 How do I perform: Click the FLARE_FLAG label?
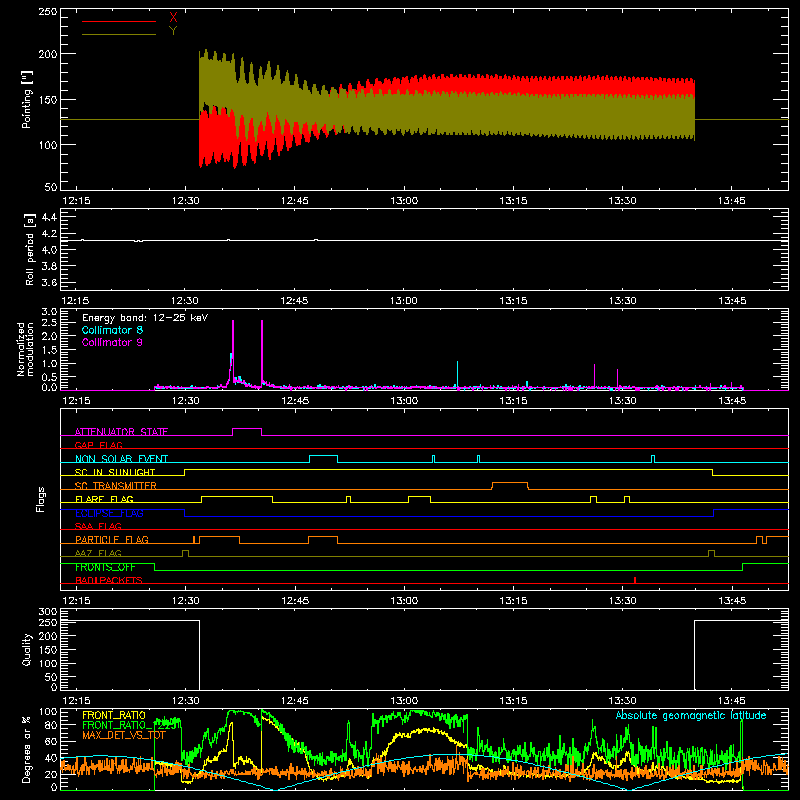pyautogui.click(x=104, y=499)
